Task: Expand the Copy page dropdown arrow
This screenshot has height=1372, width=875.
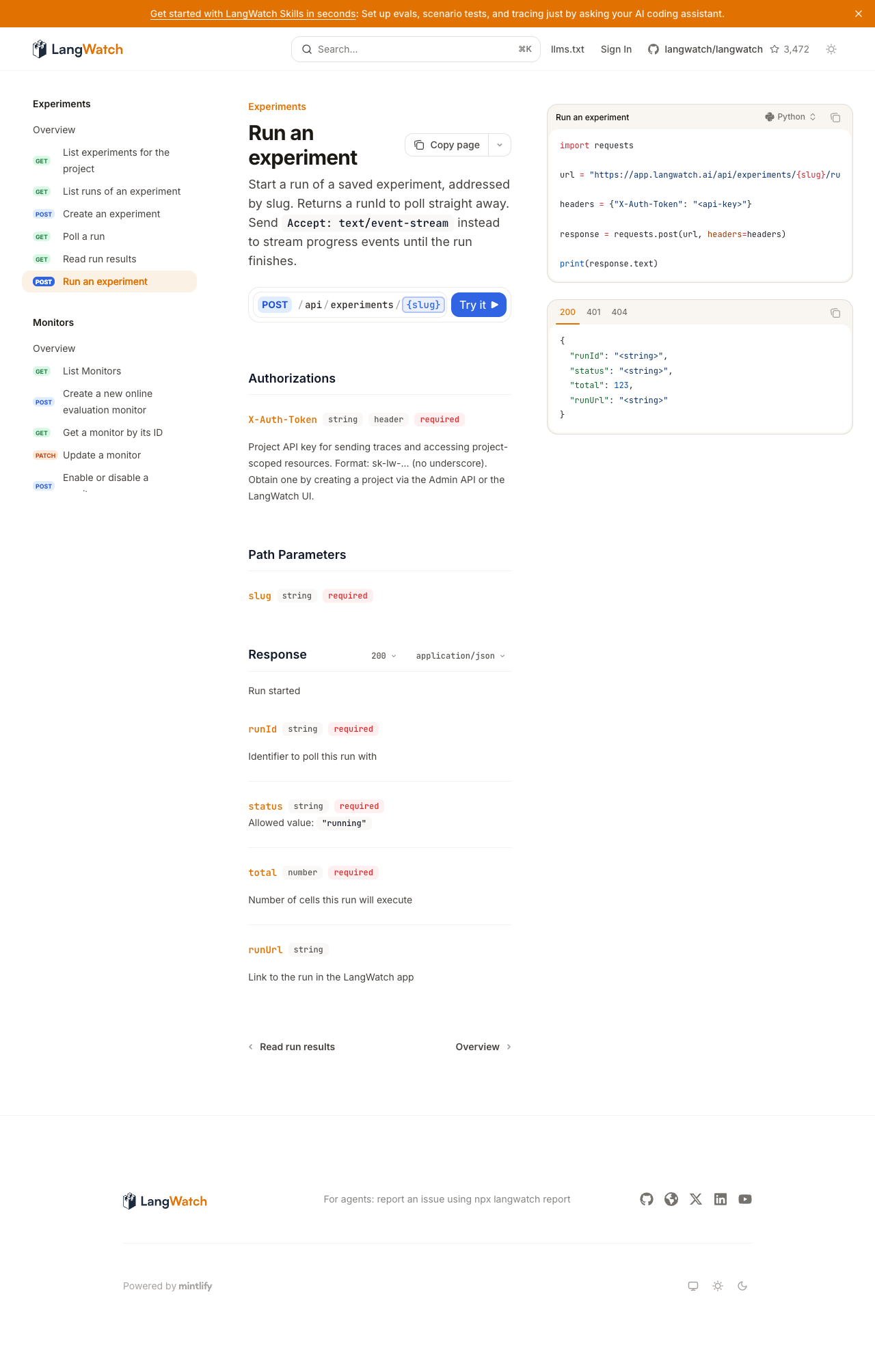Action: point(500,145)
